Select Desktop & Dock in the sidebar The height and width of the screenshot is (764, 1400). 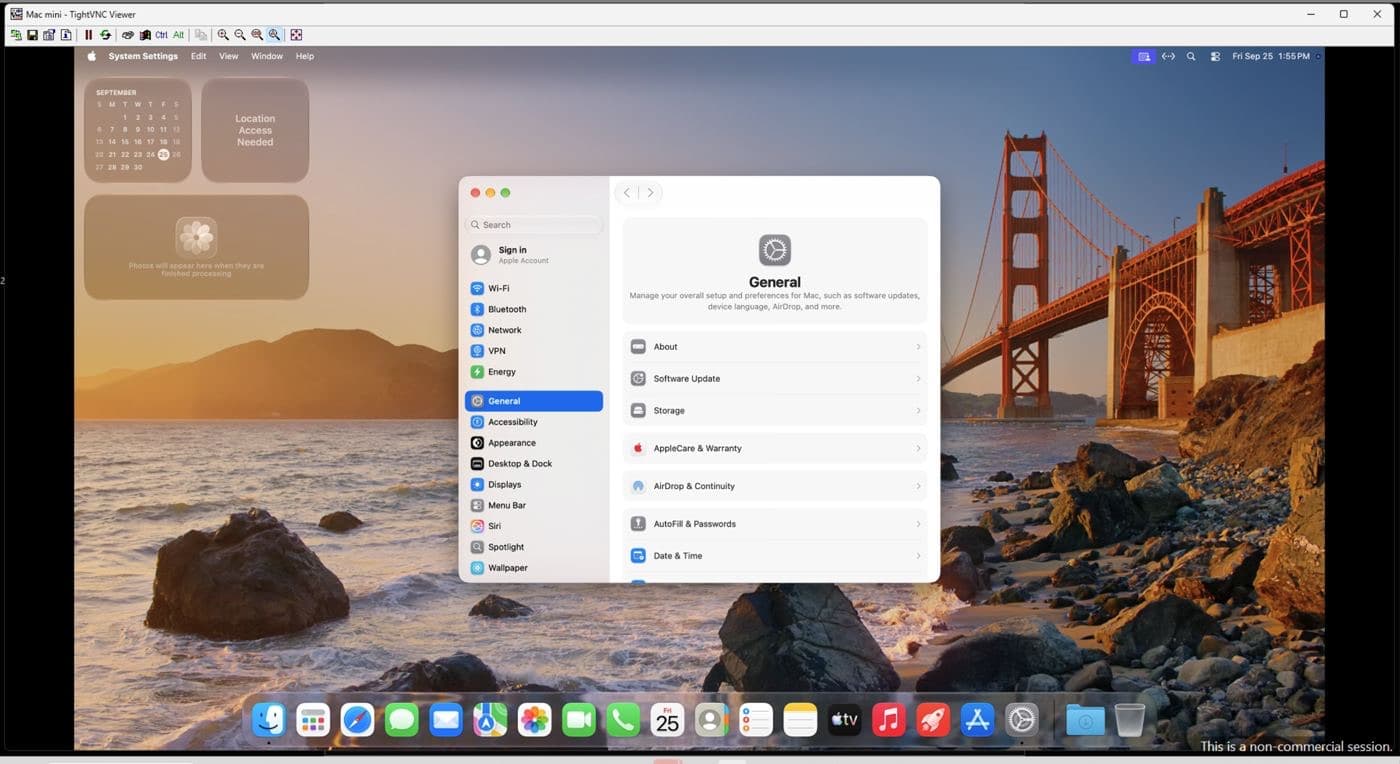coord(534,463)
